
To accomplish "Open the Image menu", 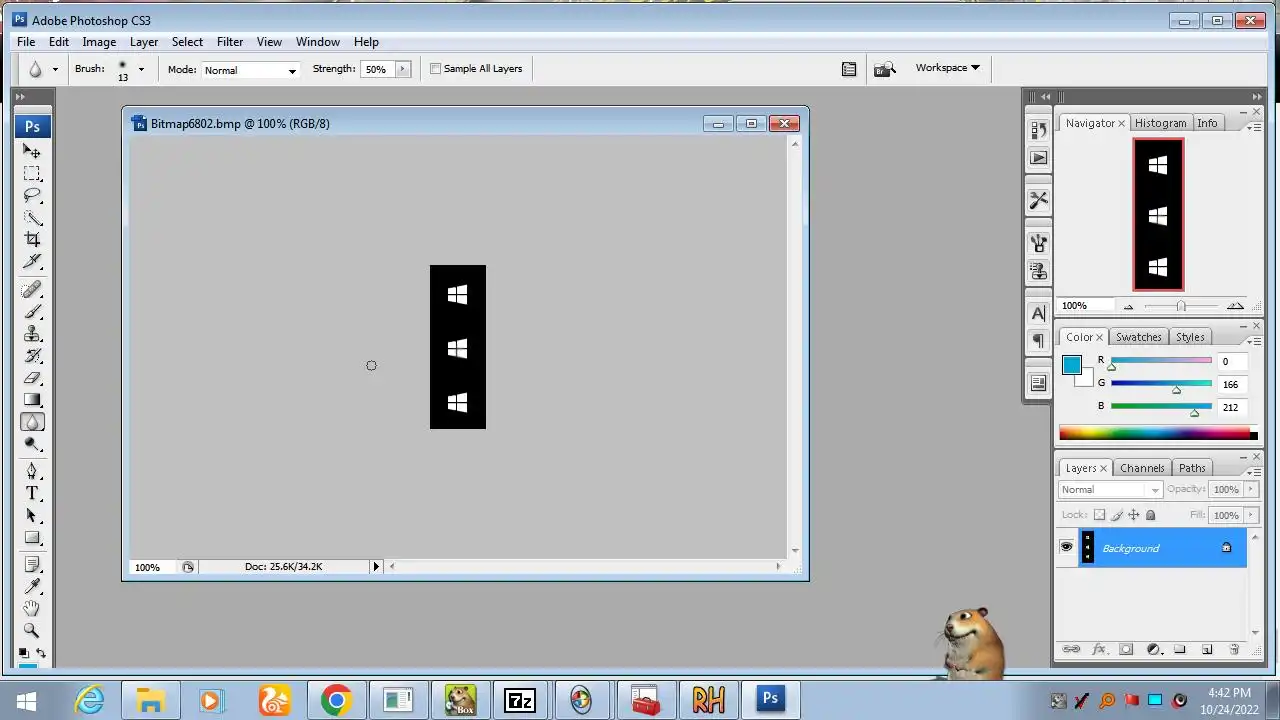I will tap(99, 42).
